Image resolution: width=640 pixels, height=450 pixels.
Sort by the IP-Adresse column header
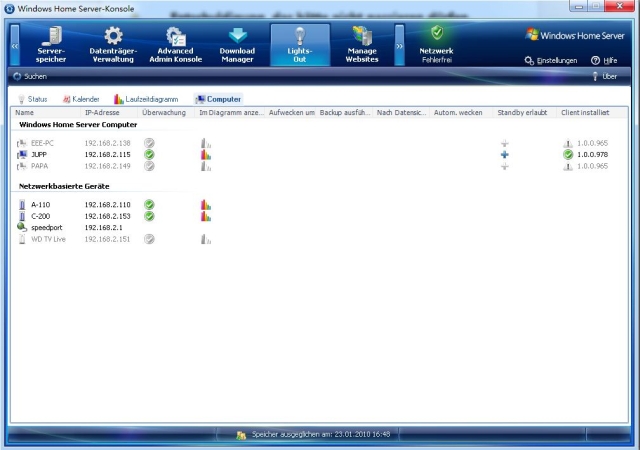109,113
